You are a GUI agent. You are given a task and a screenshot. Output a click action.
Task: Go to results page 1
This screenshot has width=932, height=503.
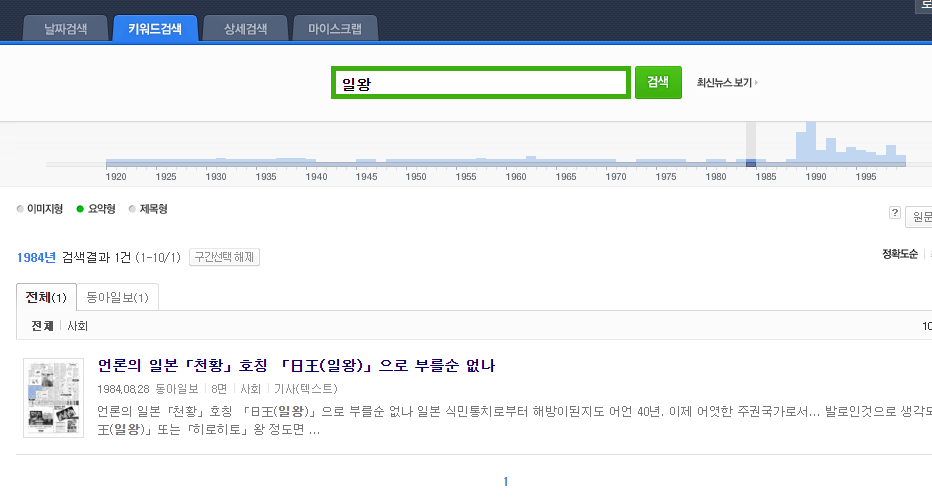(x=506, y=482)
